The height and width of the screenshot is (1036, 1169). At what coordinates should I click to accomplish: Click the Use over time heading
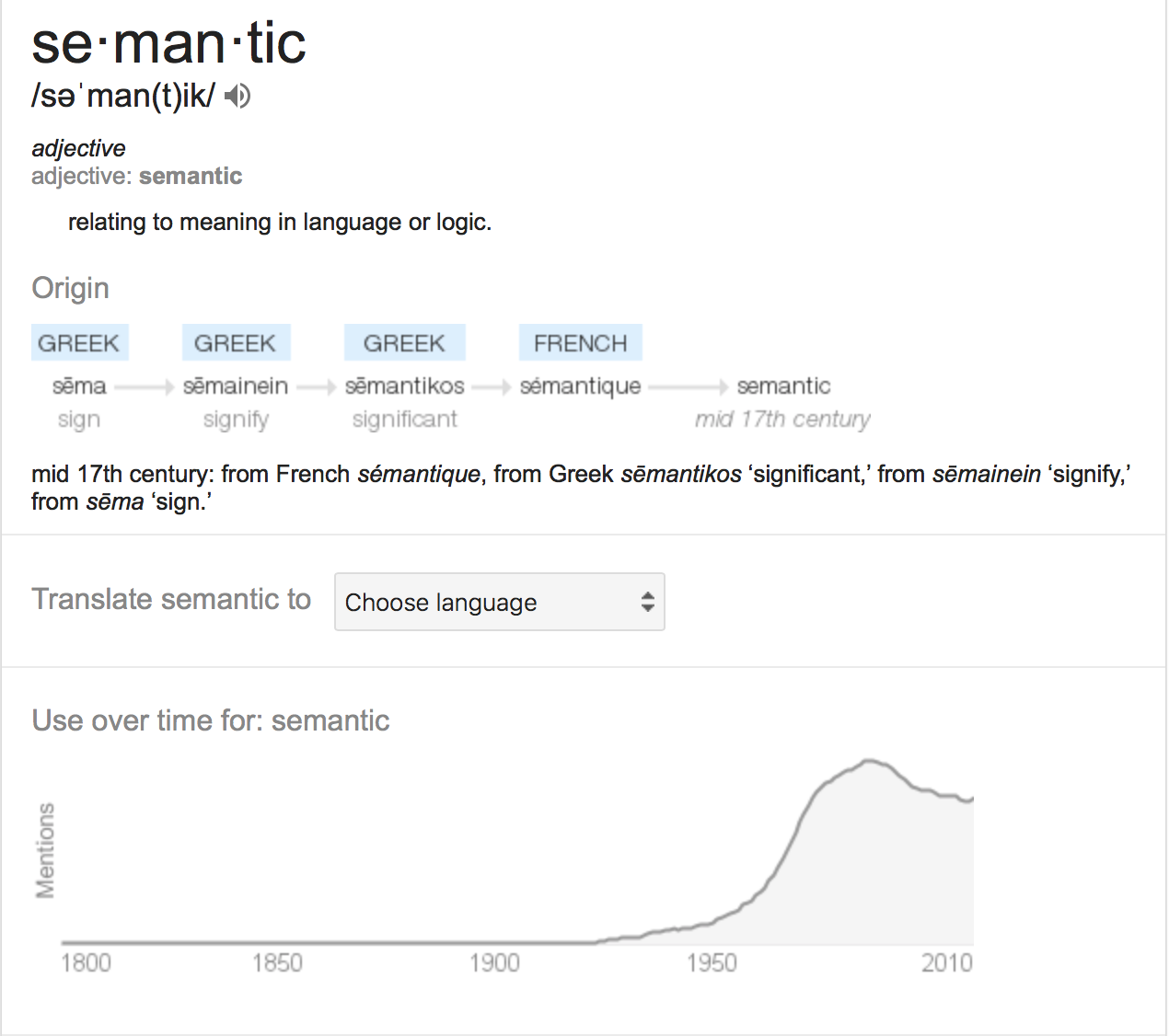pyautogui.click(x=211, y=719)
